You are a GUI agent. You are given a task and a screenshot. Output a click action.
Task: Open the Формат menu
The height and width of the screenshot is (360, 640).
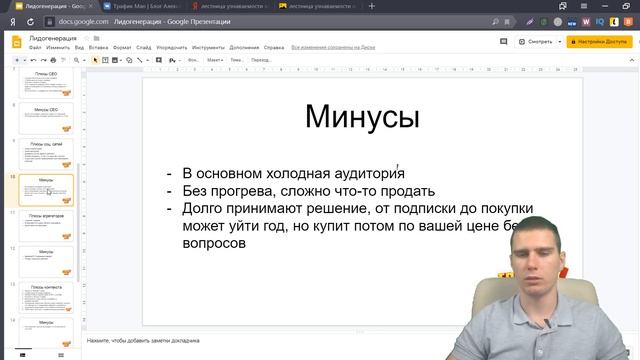pyautogui.click(x=122, y=48)
